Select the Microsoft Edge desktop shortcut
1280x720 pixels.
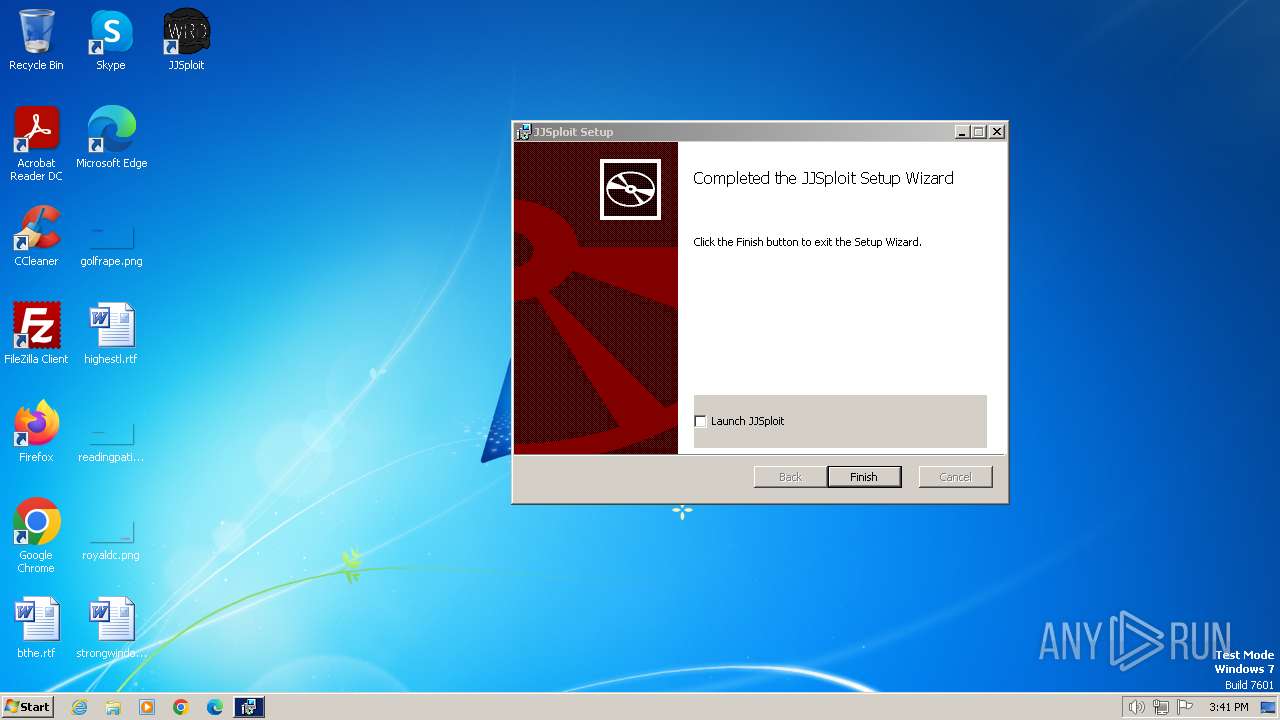click(x=111, y=138)
